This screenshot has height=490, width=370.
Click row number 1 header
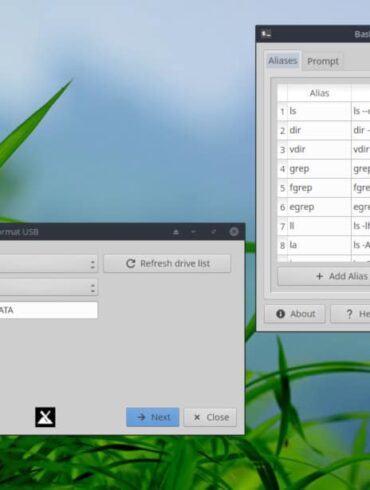[x=282, y=111]
